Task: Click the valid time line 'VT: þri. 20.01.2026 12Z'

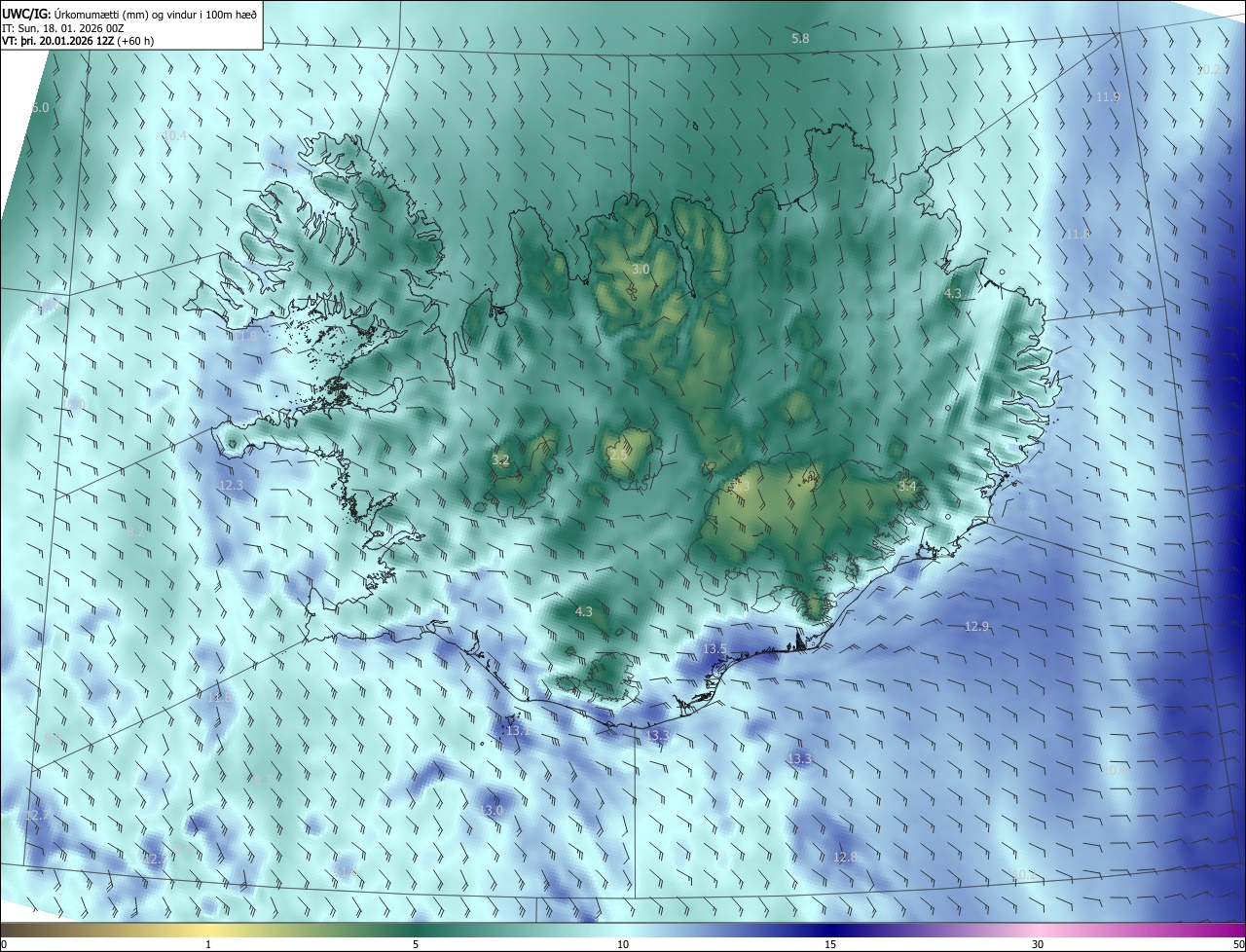Action: tap(78, 41)
